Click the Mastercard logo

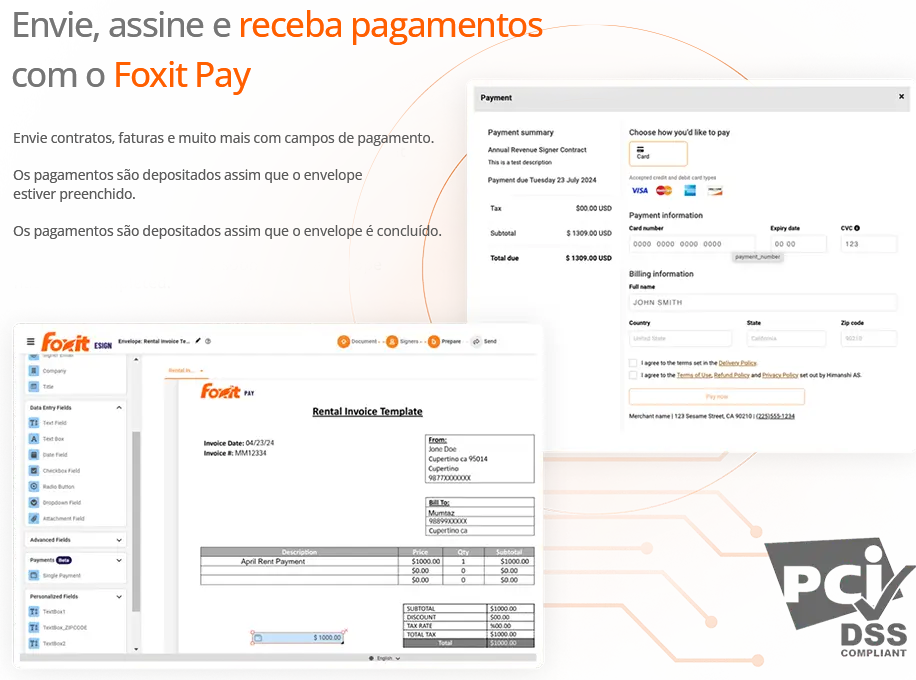click(x=664, y=190)
